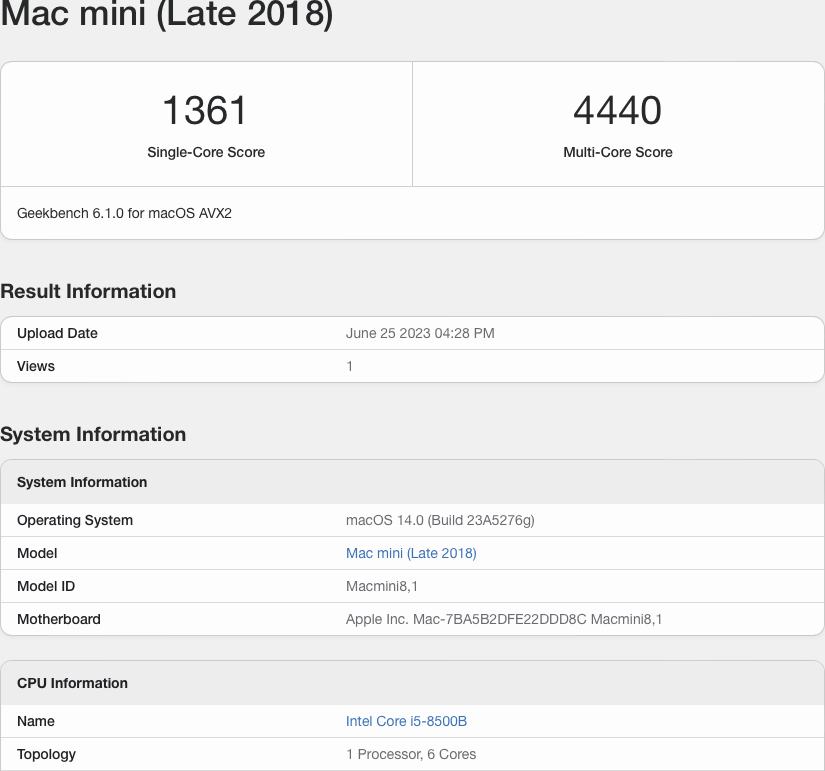
Task: Click the Motherboard label
Action: pyautogui.click(x=58, y=619)
